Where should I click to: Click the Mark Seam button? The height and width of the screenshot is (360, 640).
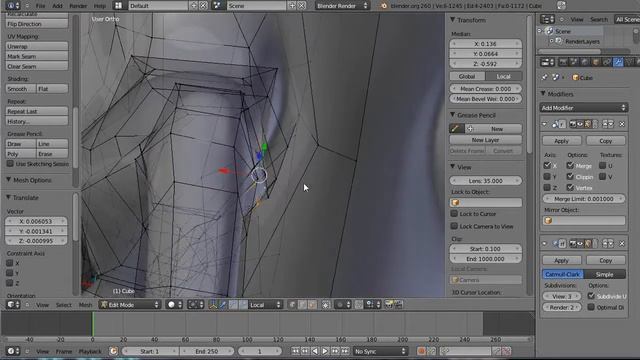37,56
